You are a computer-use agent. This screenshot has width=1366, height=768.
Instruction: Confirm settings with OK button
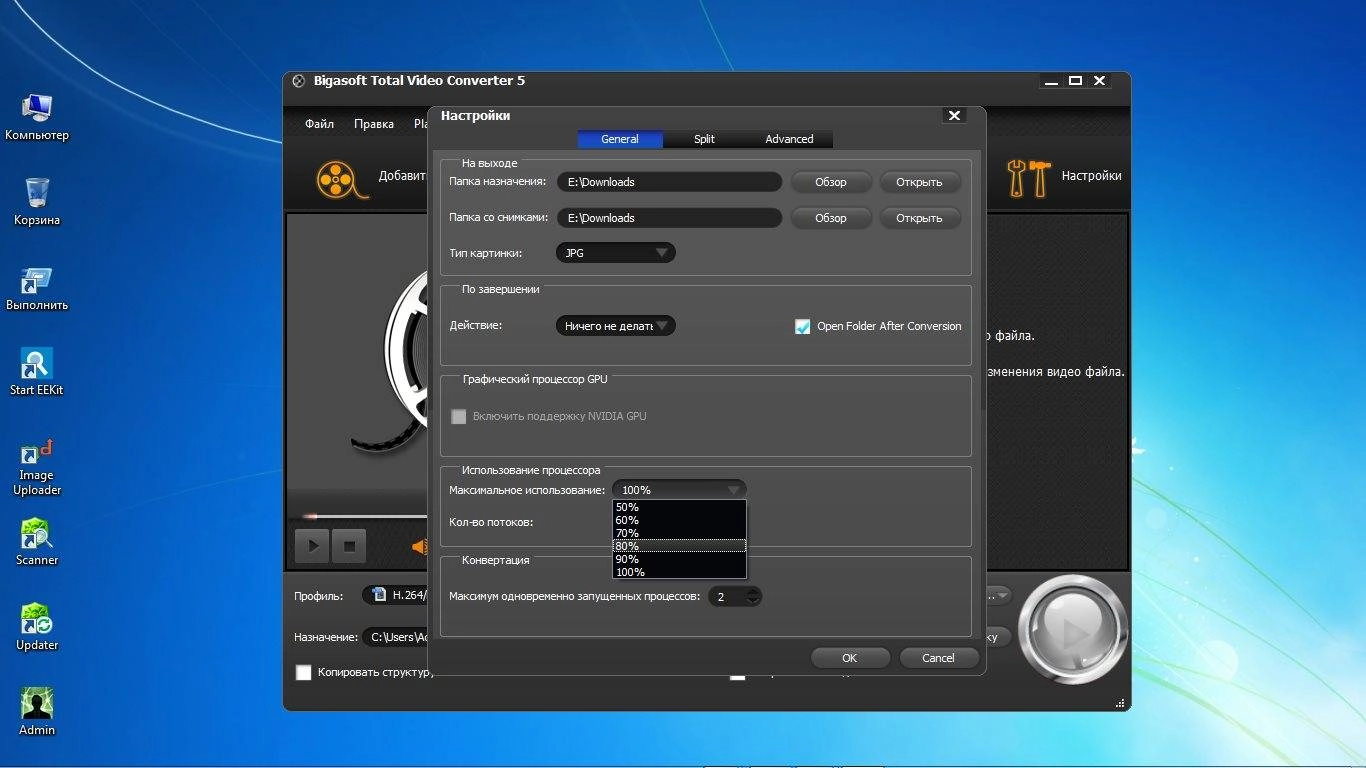pyautogui.click(x=850, y=658)
